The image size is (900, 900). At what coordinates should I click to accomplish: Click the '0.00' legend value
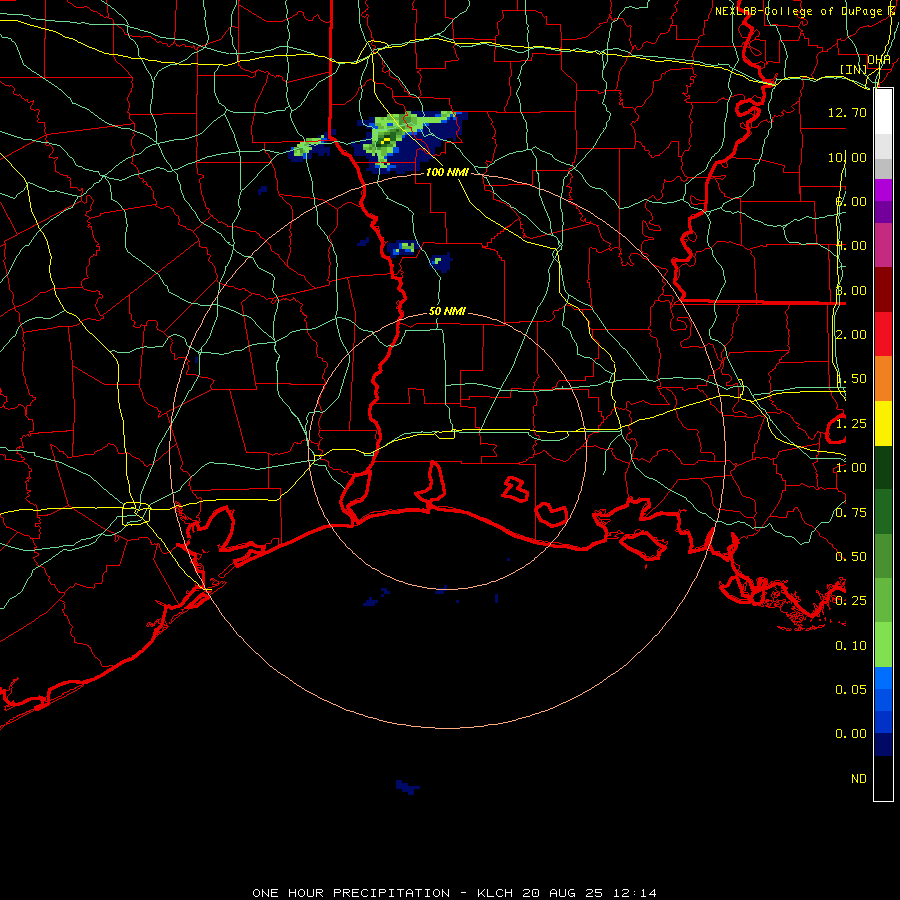[851, 734]
